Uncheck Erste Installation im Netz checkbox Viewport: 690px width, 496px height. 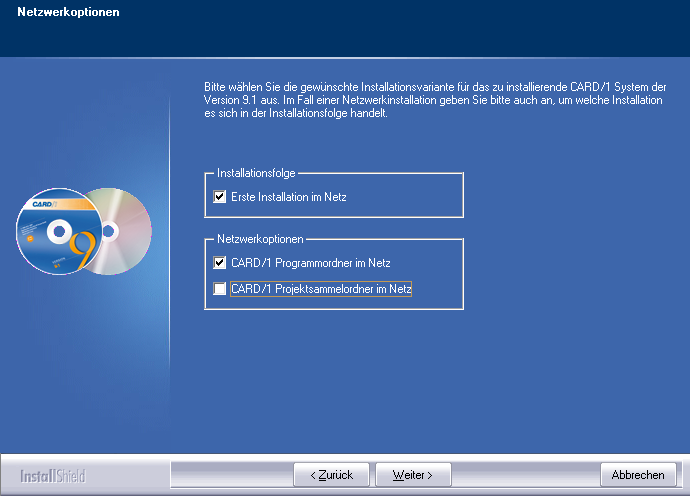(220, 196)
